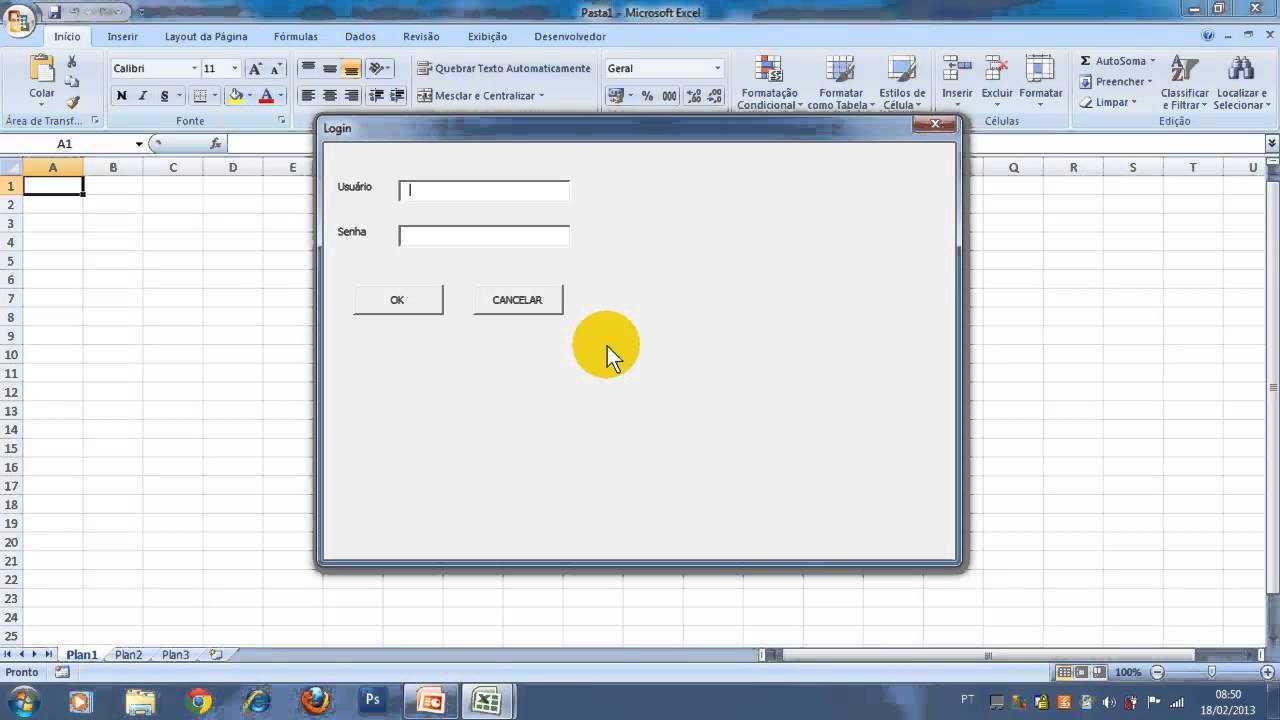Expand the Mesclar e Centralizar dropdown arrow

pyautogui.click(x=542, y=96)
